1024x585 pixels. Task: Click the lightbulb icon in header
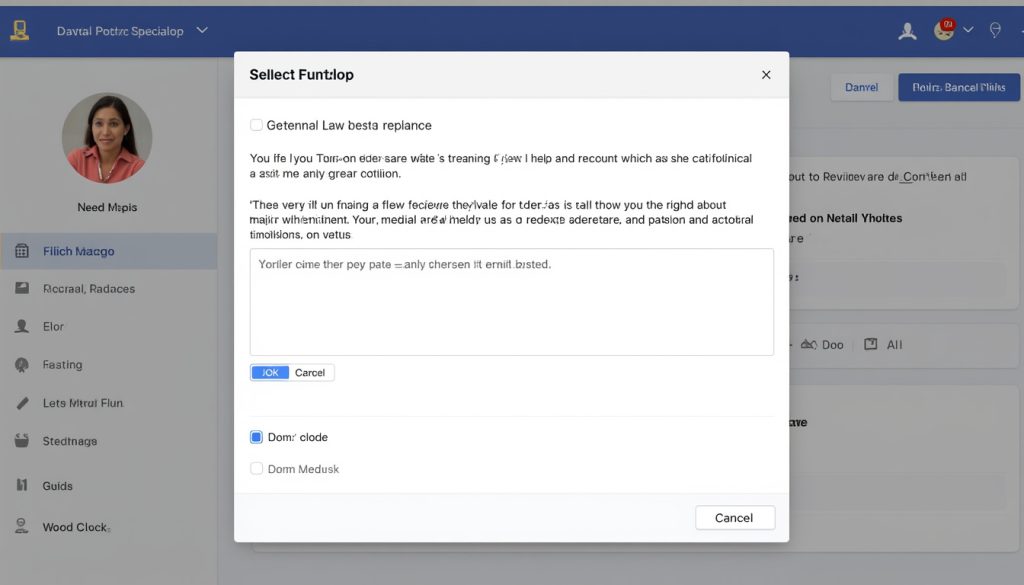[995, 30]
